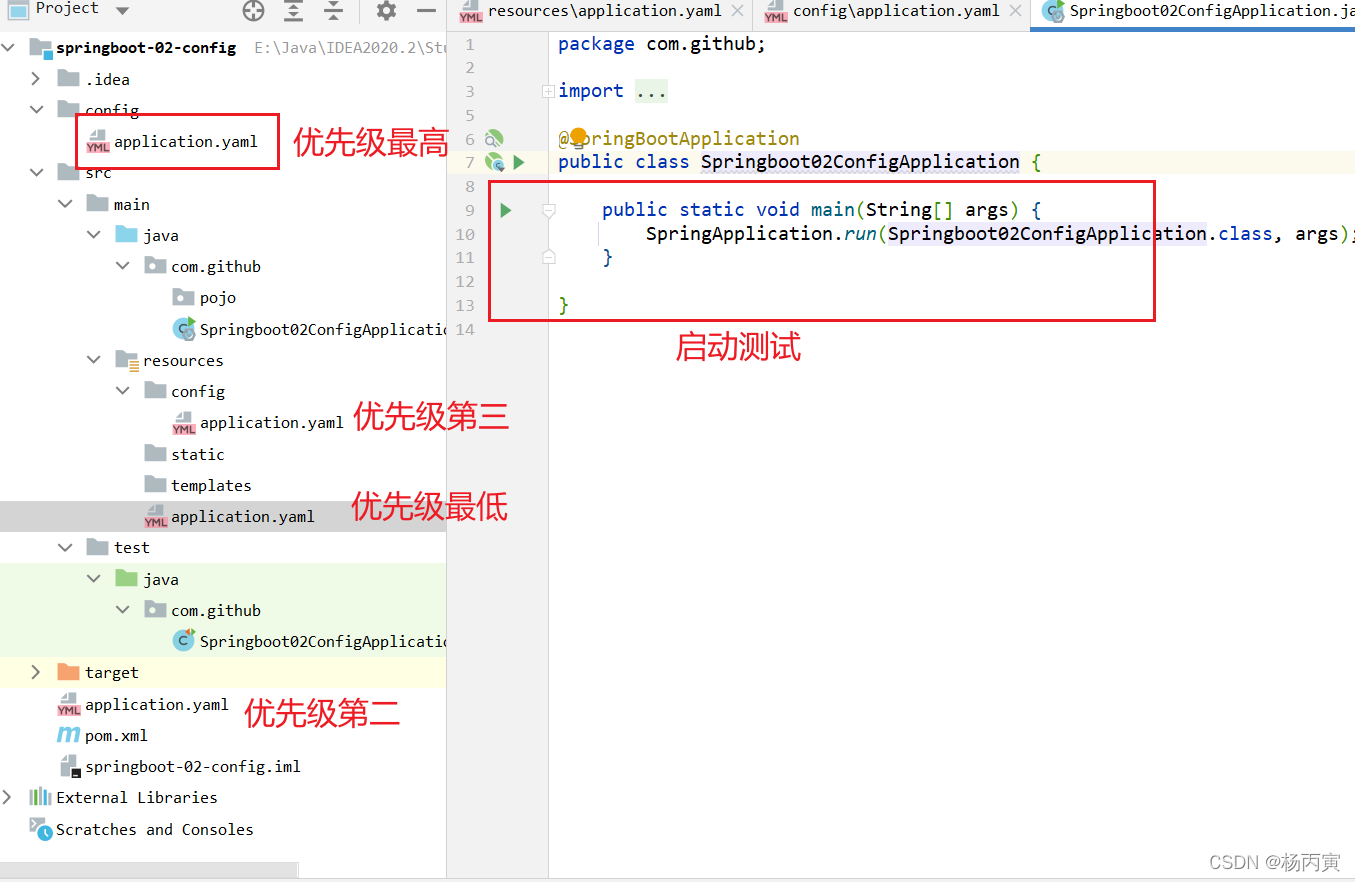The image size is (1355, 882).
Task: Open the Project view dropdown arrow
Action: tap(122, 10)
